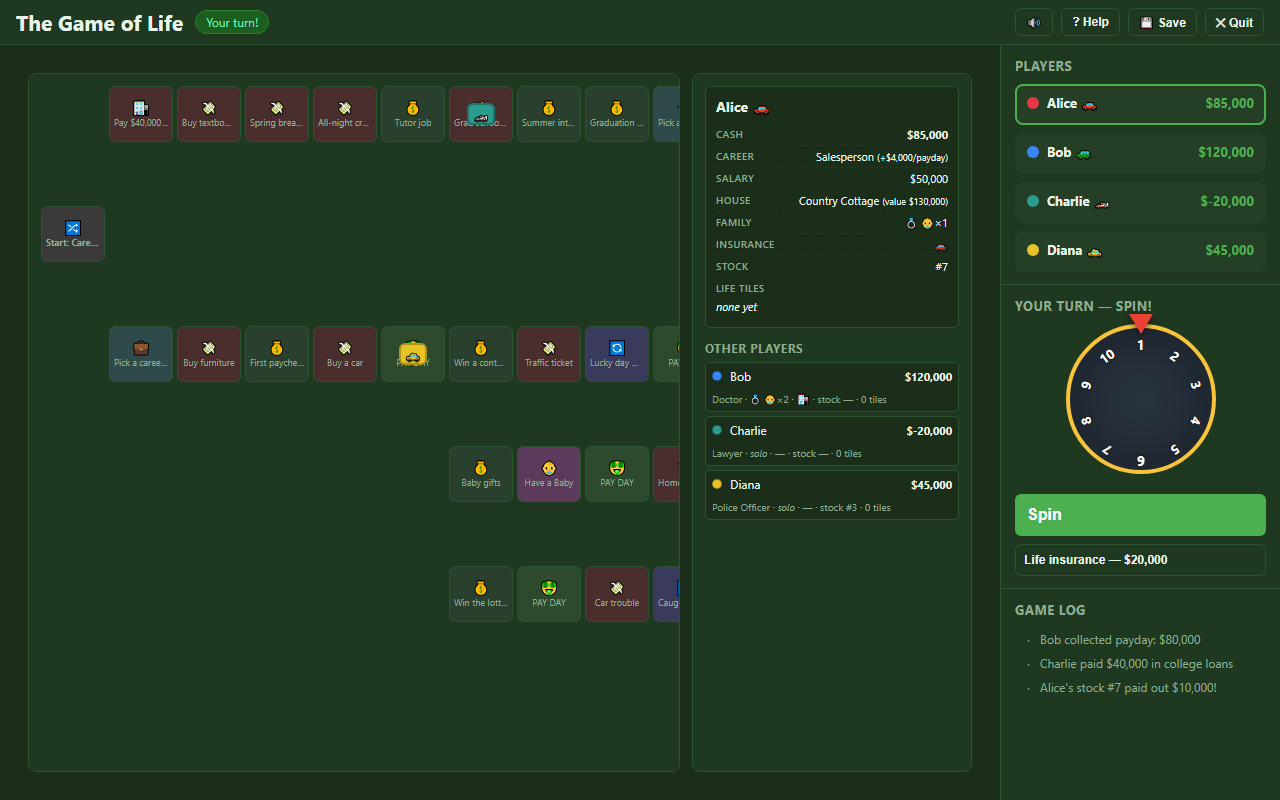Click 'none yet' under Life Tiles
Screen dimensions: 1280x800
(737, 307)
